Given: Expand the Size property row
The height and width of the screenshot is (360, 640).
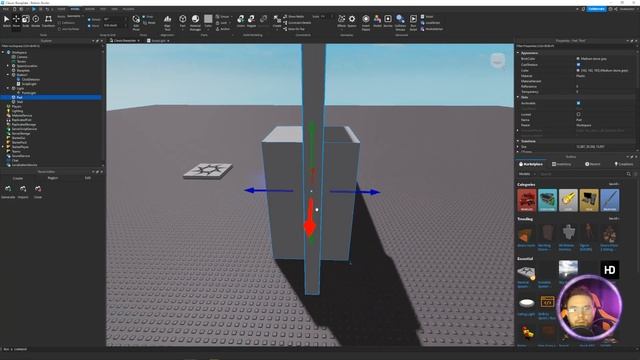Looking at the screenshot, I should pyautogui.click(x=518, y=147).
